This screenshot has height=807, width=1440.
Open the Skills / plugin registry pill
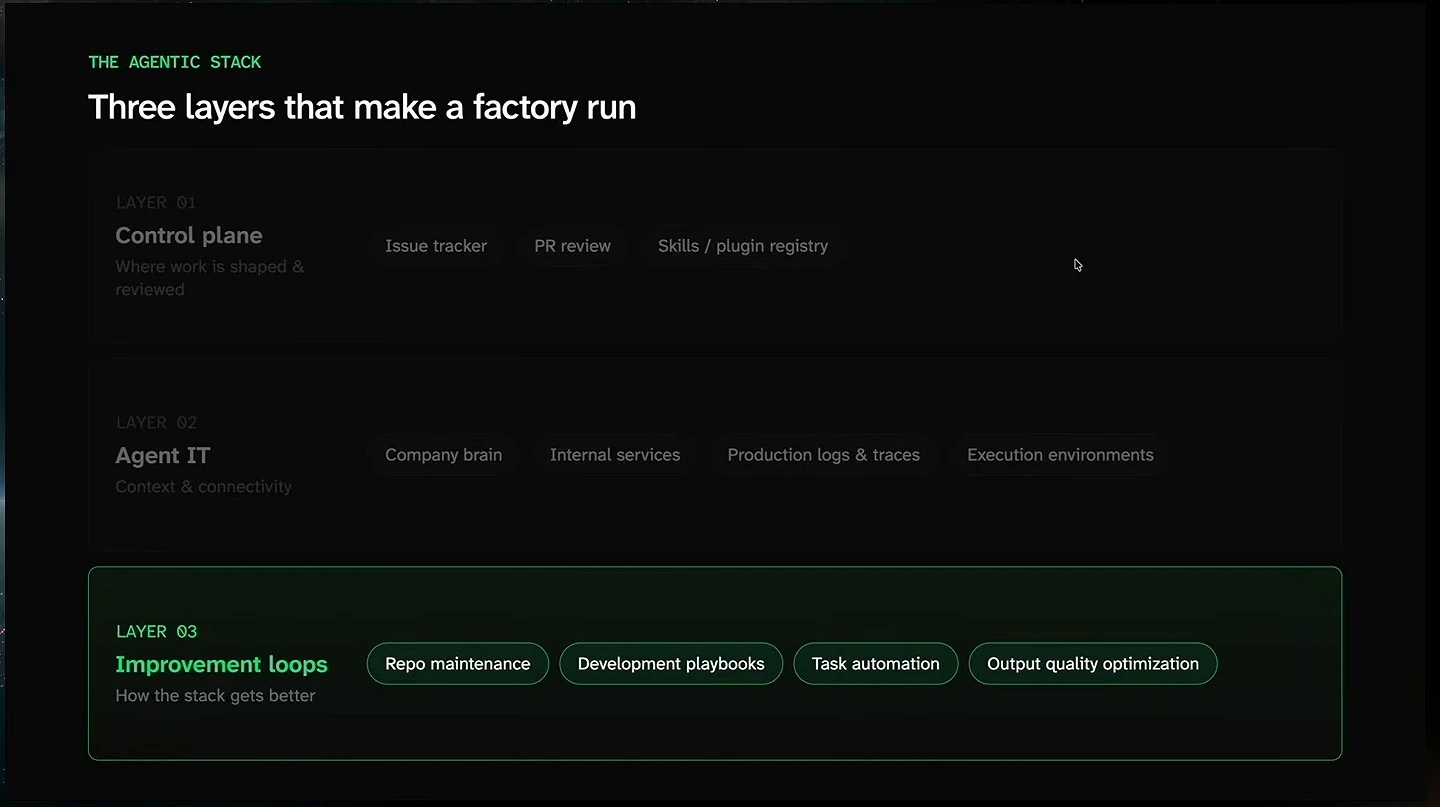click(x=743, y=246)
